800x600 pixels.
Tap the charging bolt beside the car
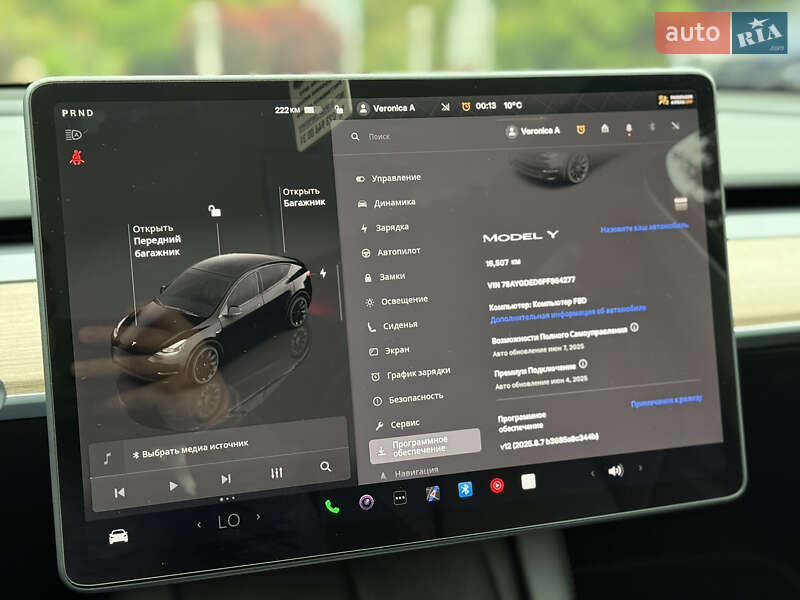(x=323, y=273)
